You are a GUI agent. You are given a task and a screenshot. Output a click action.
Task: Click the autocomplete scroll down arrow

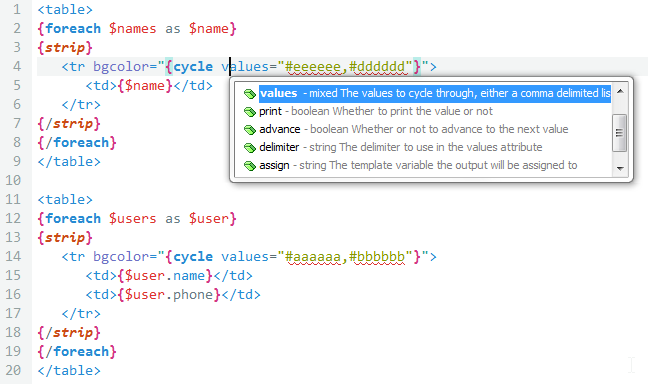click(620, 168)
